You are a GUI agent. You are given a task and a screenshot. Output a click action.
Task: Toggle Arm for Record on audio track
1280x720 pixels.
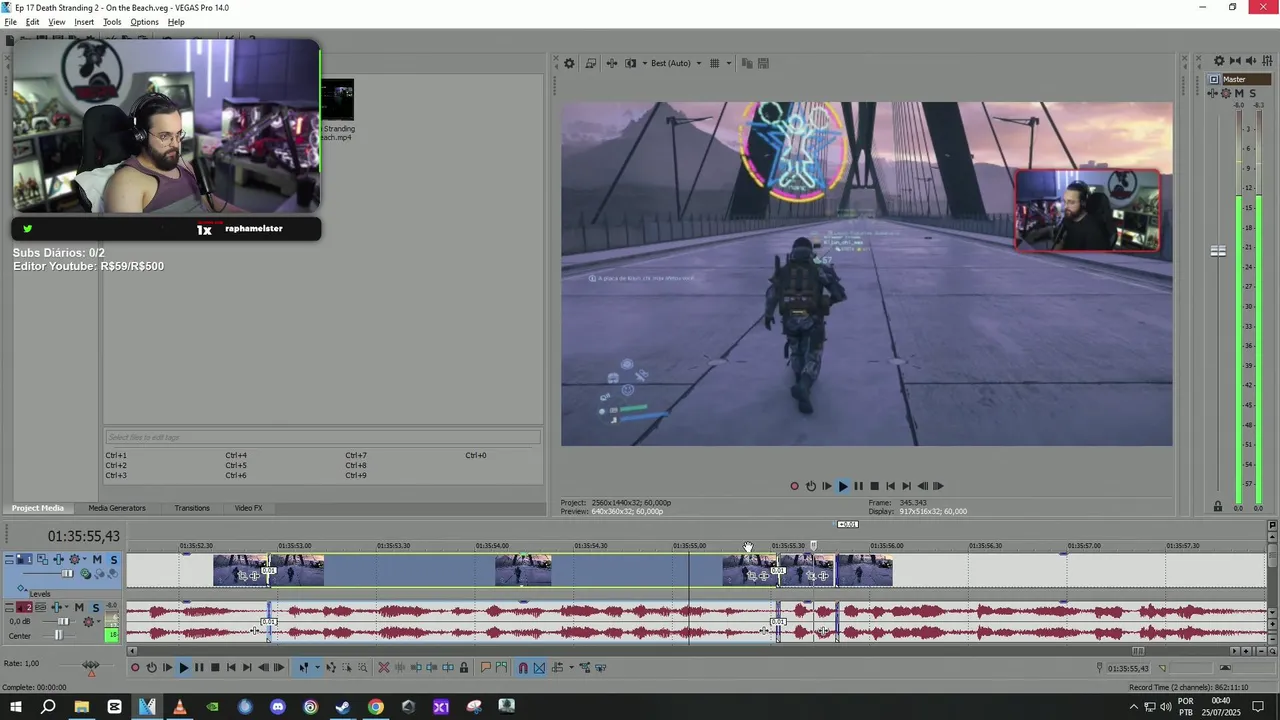coord(40,607)
